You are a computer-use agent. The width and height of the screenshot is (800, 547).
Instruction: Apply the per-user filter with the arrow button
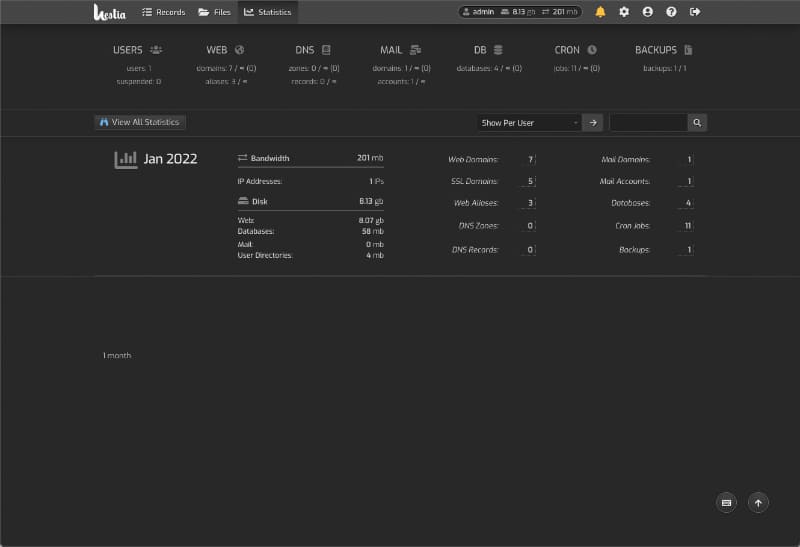pyautogui.click(x=593, y=123)
